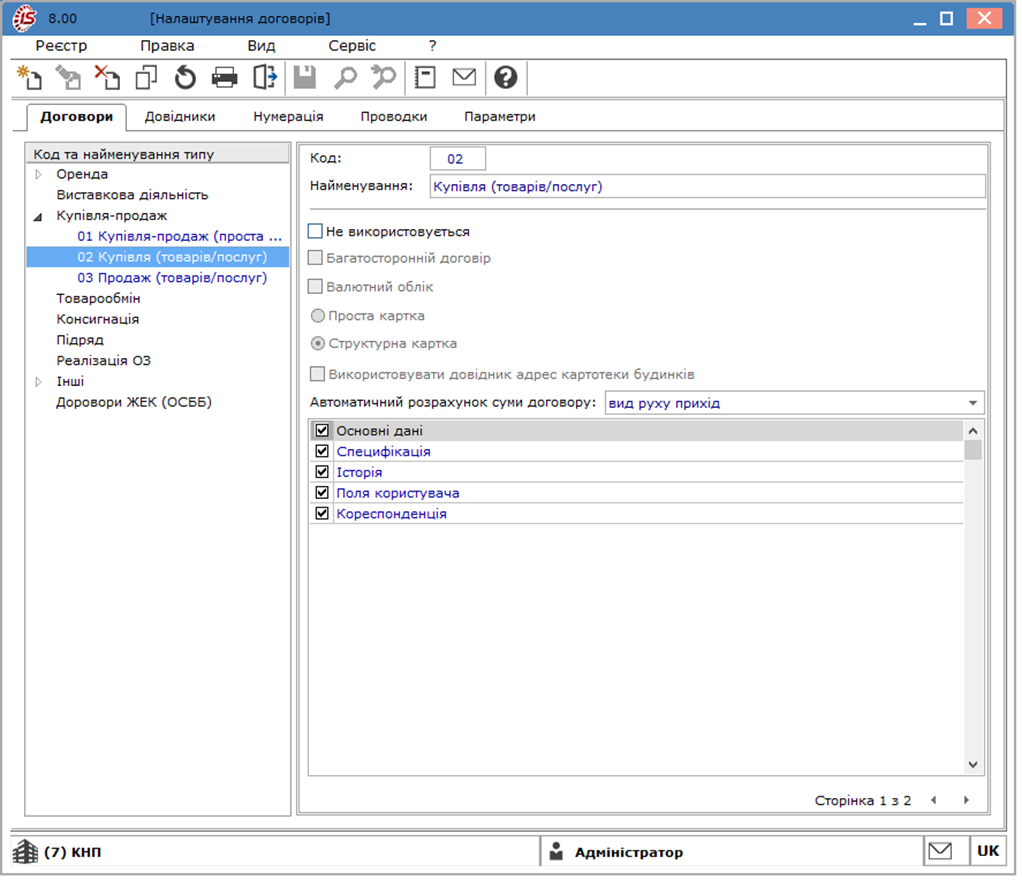1022x880 pixels.
Task: Click the envelope icon in status bar
Action: point(940,851)
